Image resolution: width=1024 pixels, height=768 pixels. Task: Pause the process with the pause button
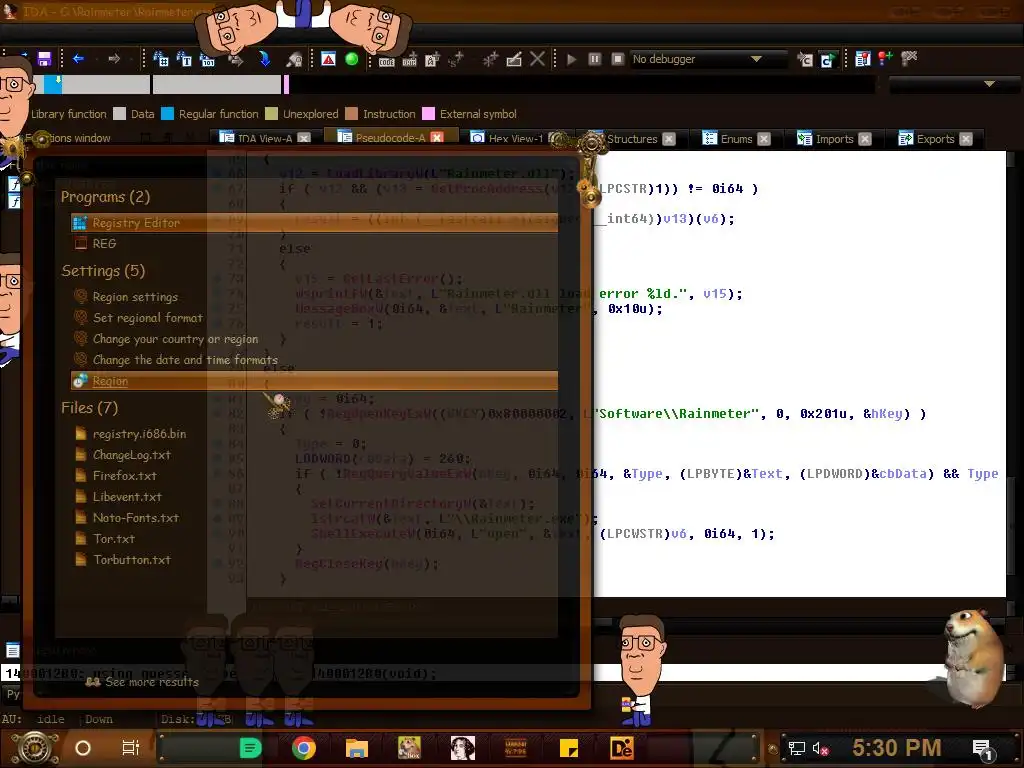[x=594, y=59]
